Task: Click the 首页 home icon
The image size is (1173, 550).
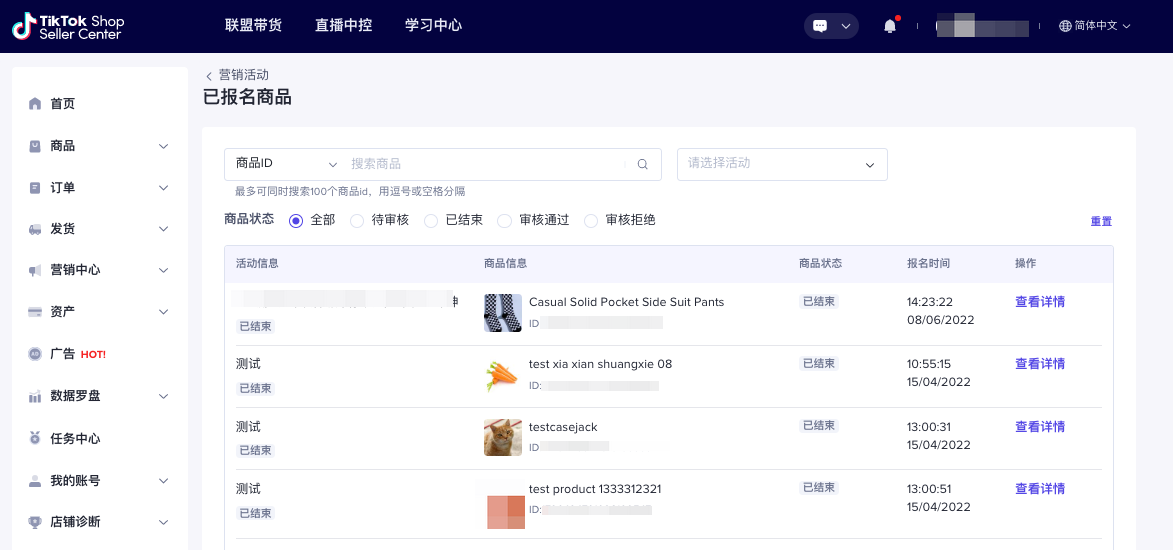Action: [36, 104]
